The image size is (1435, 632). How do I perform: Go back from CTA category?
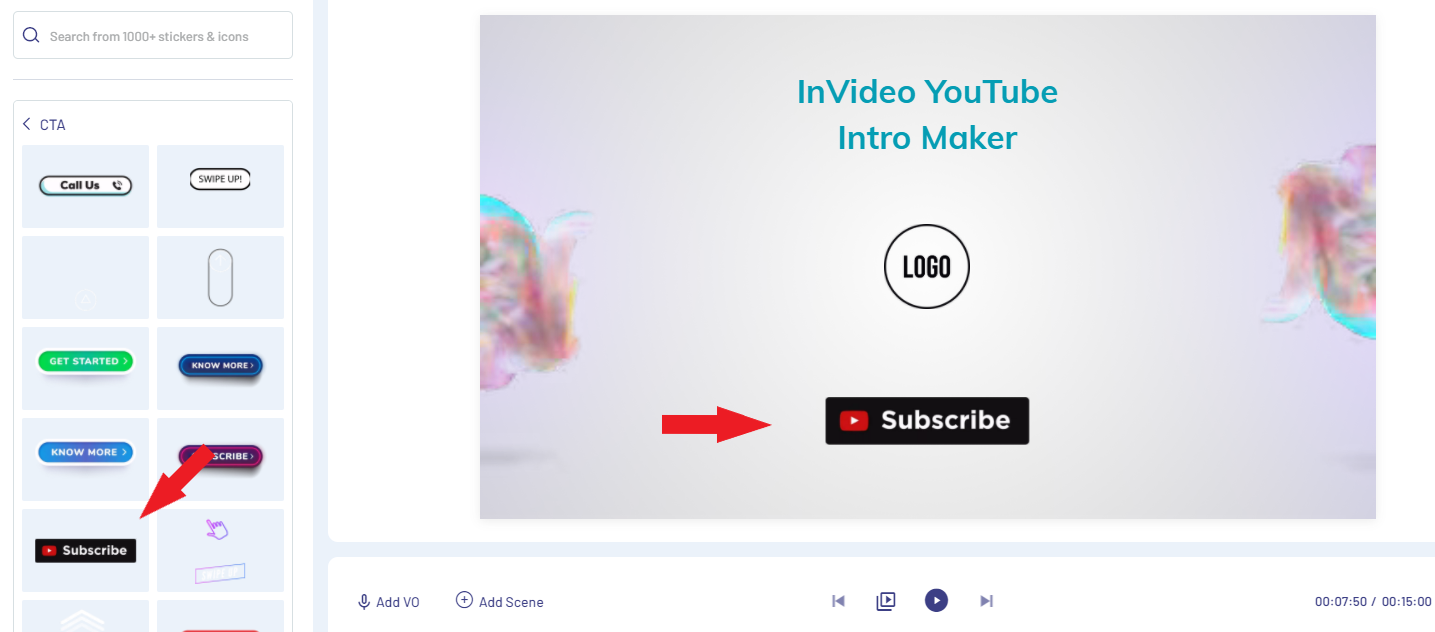[27, 124]
